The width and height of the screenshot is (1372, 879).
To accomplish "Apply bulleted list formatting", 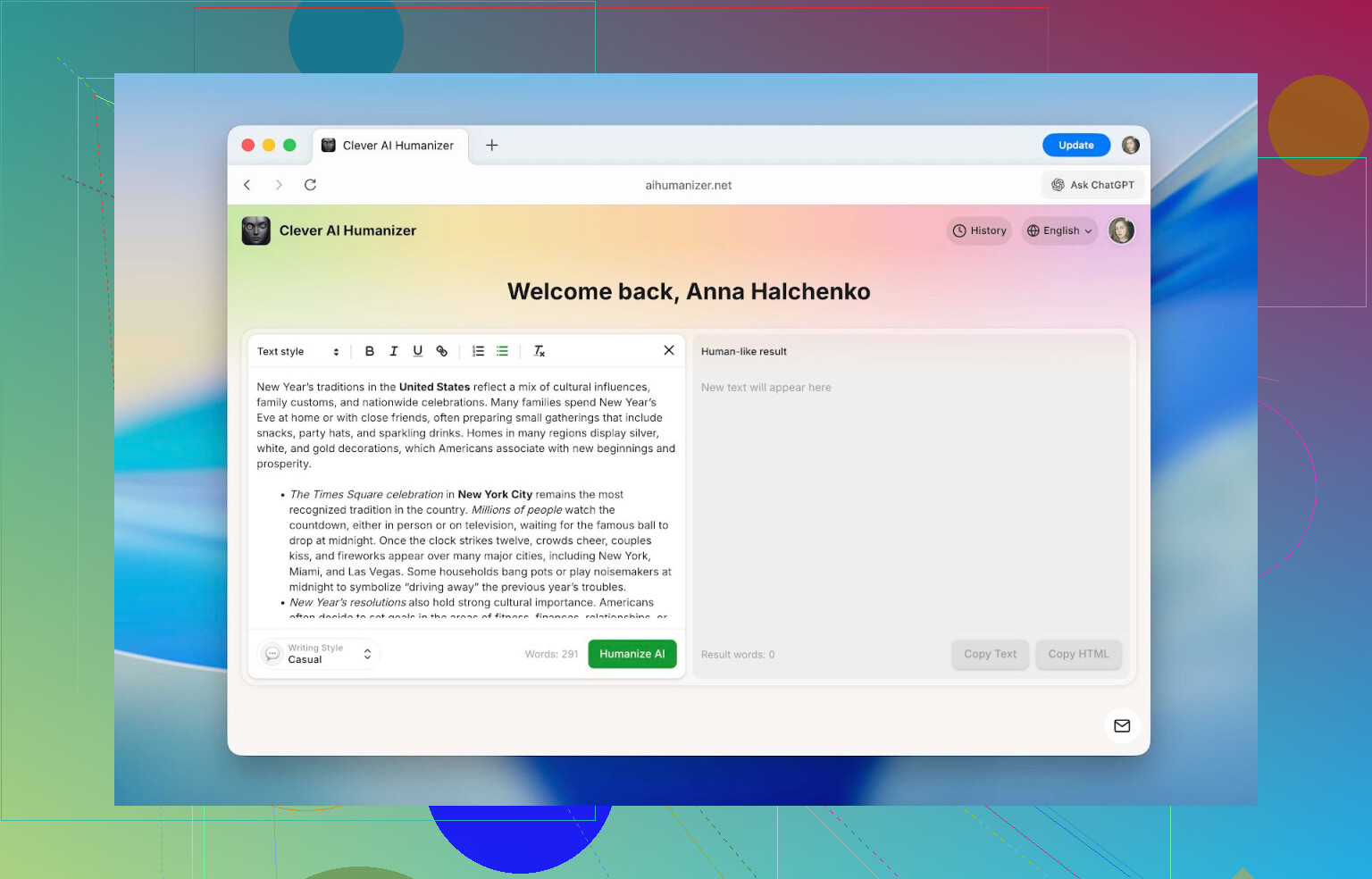I will pyautogui.click(x=502, y=351).
